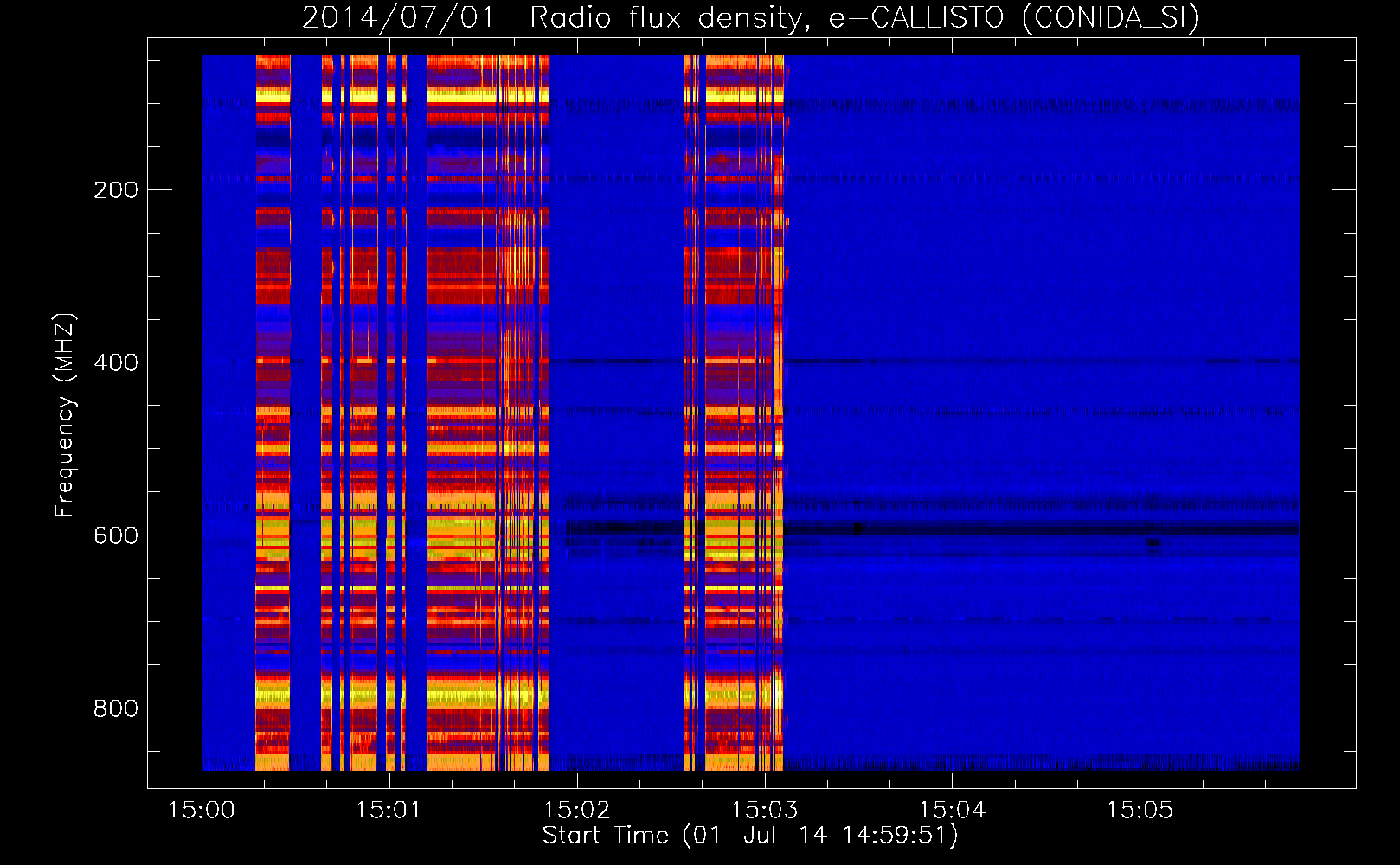This screenshot has height=865, width=1400.
Task: Select the 800 frequency tick label
Action: tap(116, 708)
